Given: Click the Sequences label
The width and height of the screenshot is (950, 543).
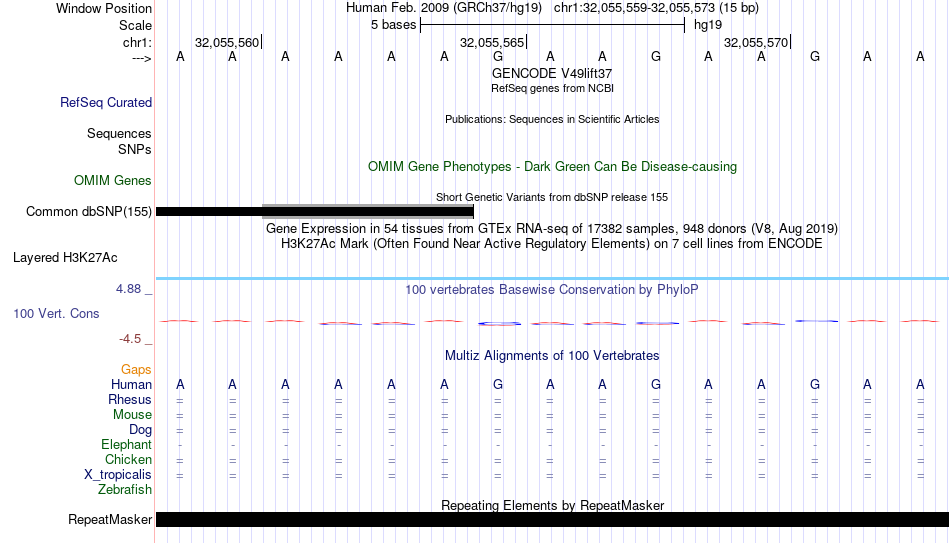Looking at the screenshot, I should [x=119, y=133].
